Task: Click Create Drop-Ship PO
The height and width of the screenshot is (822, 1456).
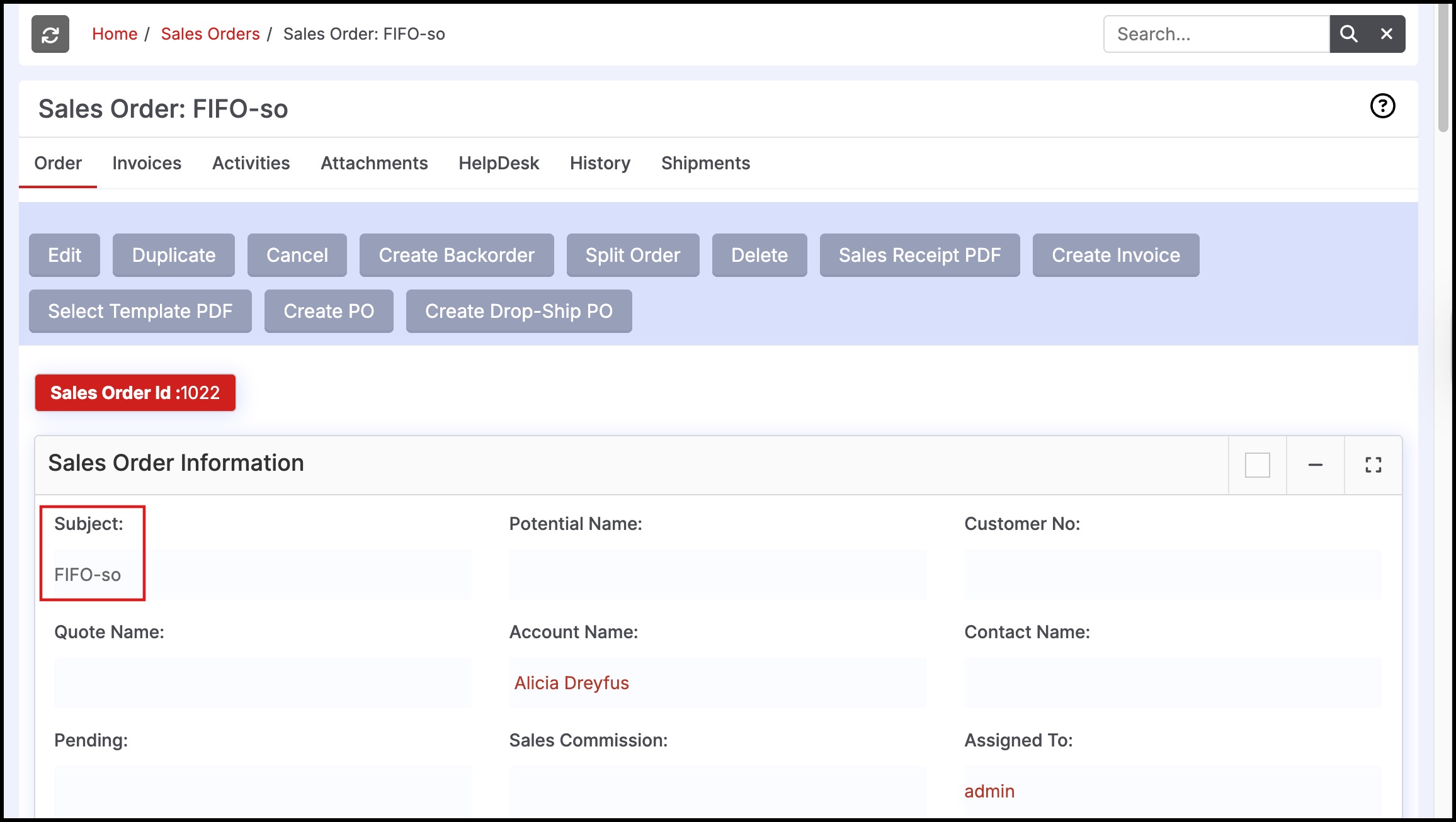Action: [519, 311]
